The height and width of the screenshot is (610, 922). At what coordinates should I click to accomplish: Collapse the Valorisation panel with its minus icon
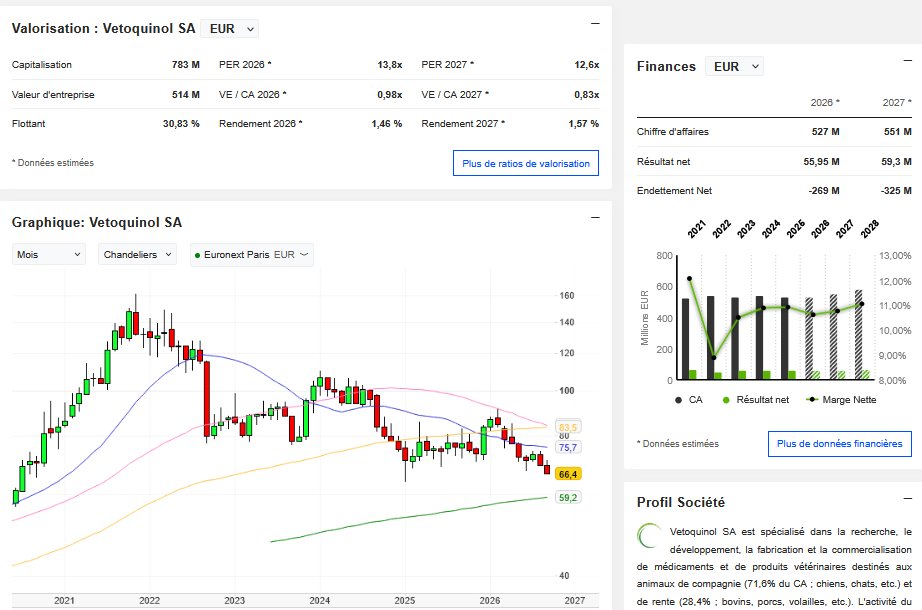point(595,24)
